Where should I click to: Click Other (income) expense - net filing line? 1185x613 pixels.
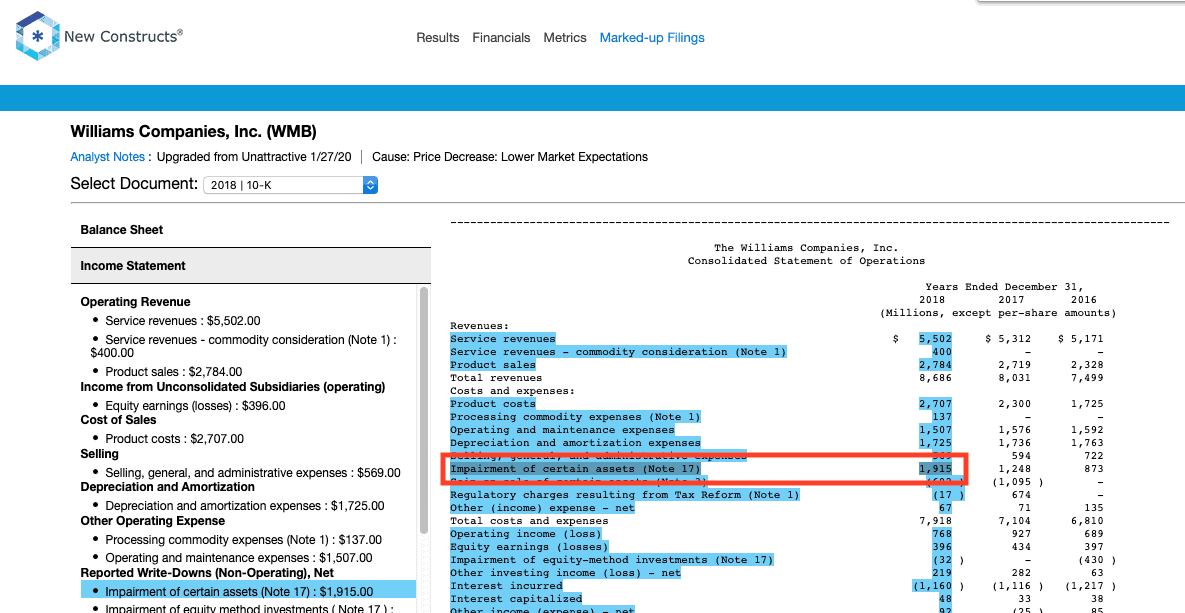(543, 508)
